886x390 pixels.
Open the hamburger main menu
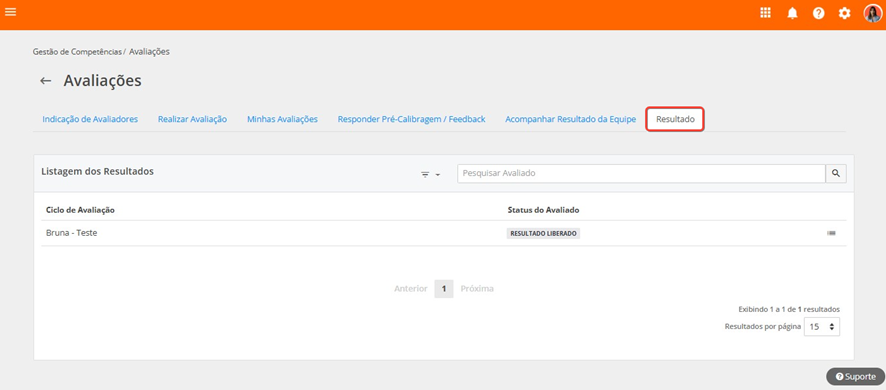[x=10, y=12]
